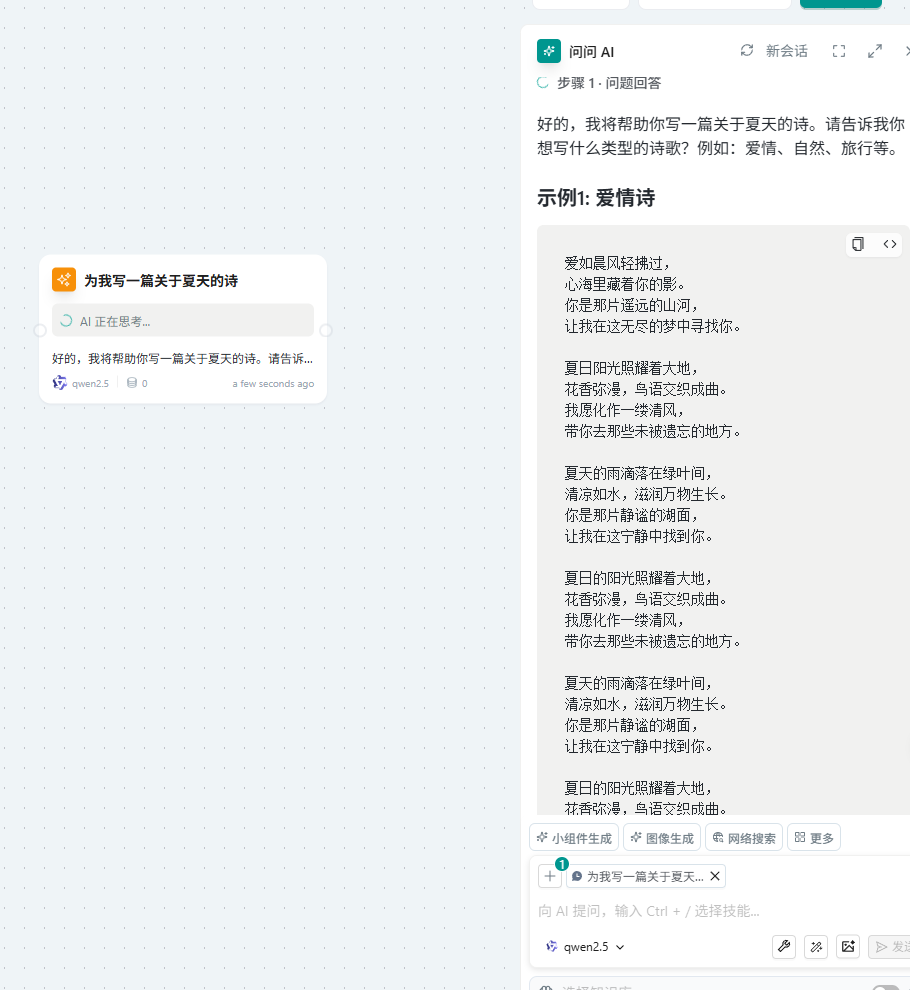Click the qwen2.5 label on the node
The image size is (910, 990).
tap(90, 383)
